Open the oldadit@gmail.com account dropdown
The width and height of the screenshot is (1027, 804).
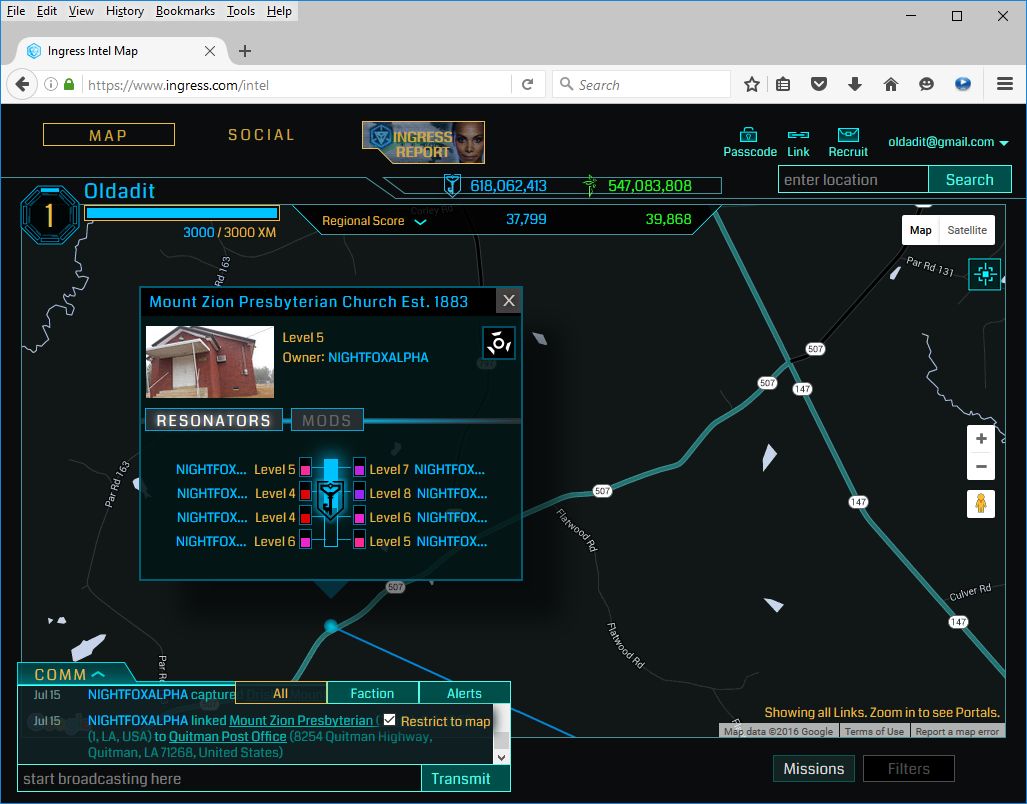[x=948, y=143]
